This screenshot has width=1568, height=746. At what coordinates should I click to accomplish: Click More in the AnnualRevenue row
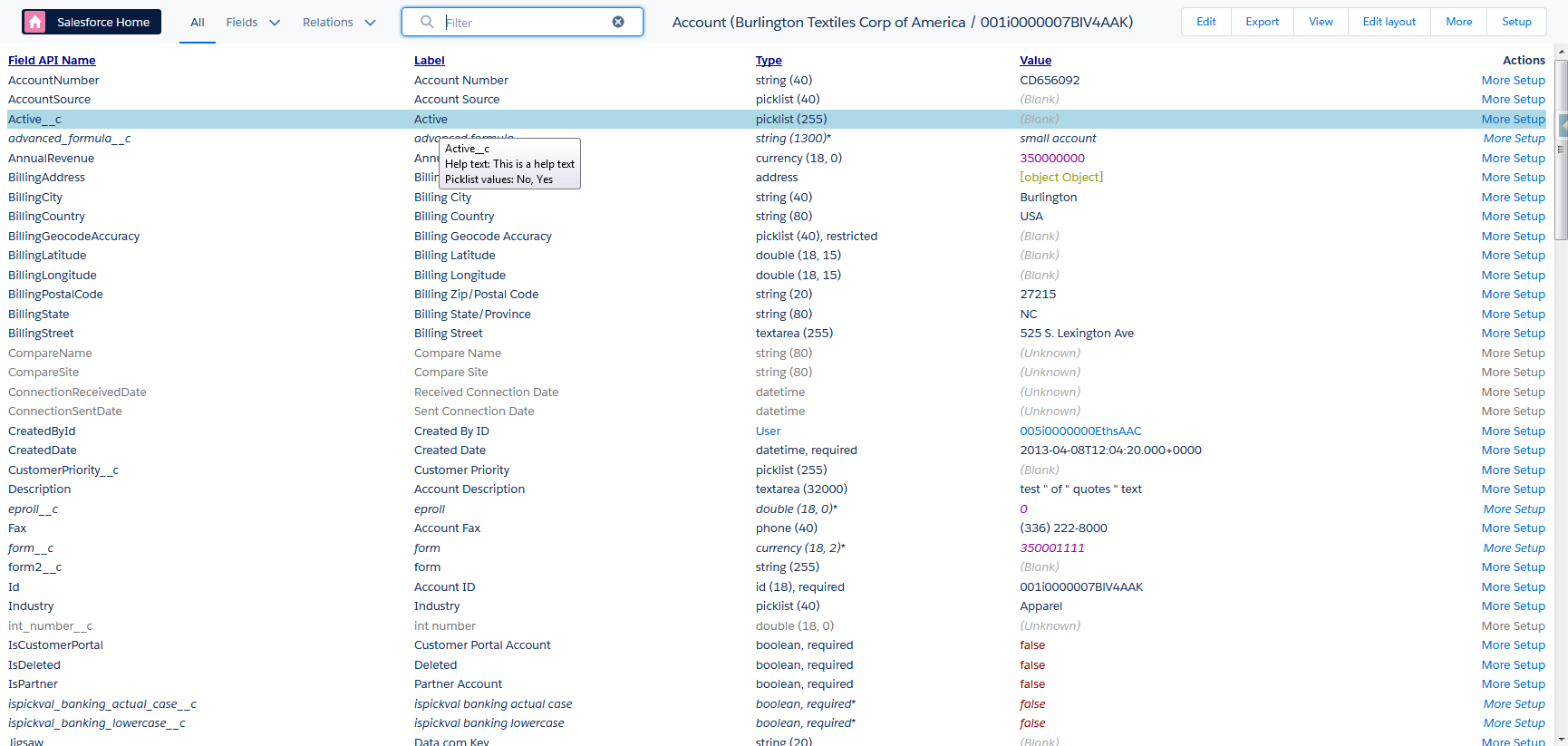[1495, 159]
